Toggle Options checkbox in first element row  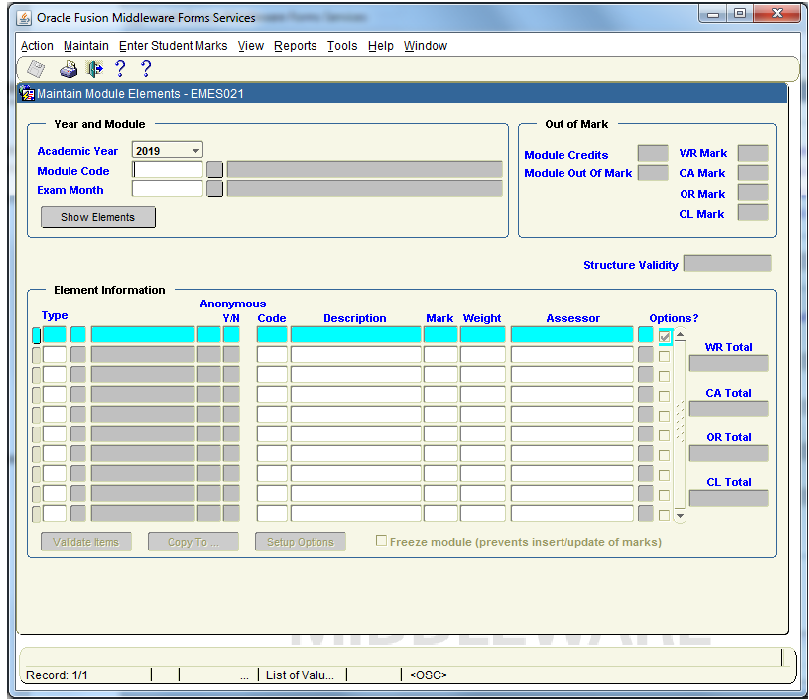665,337
